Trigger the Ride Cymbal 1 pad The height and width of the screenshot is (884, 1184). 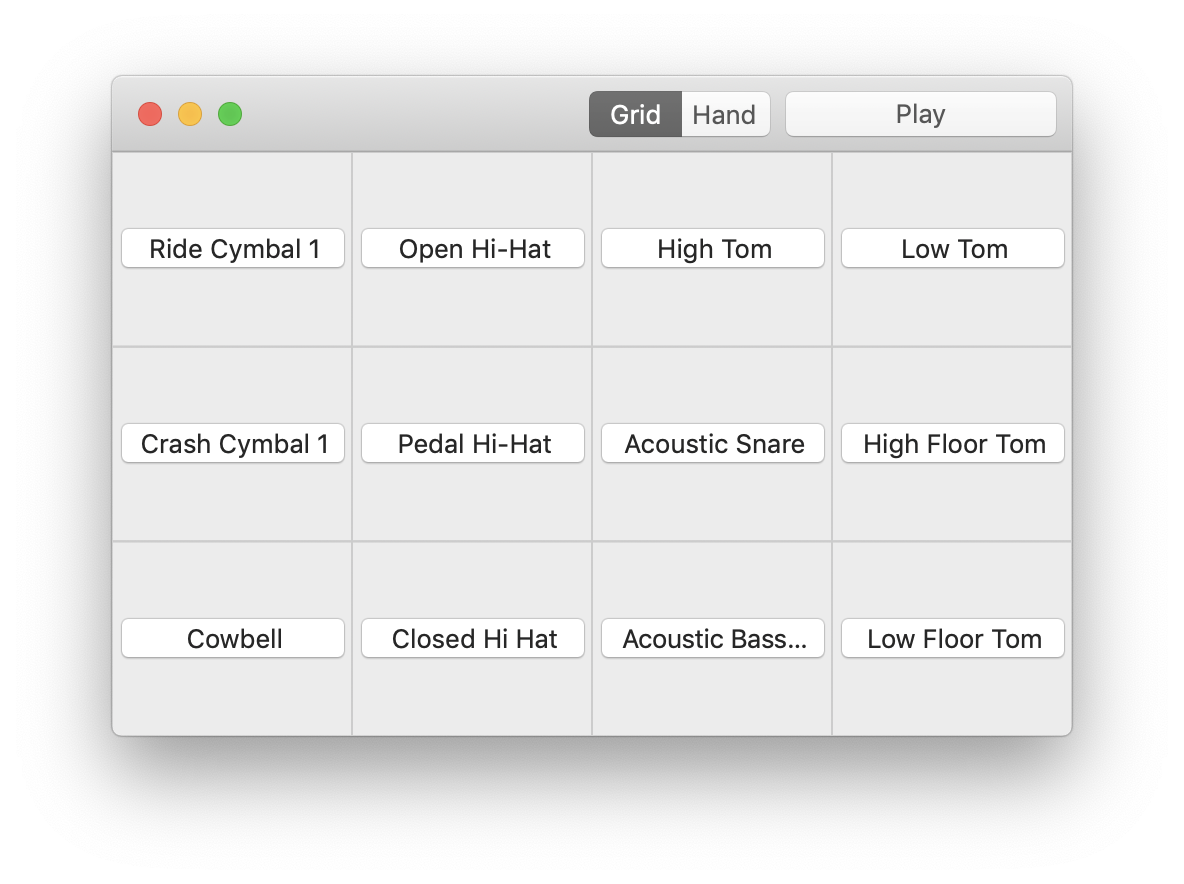pyautogui.click(x=233, y=248)
